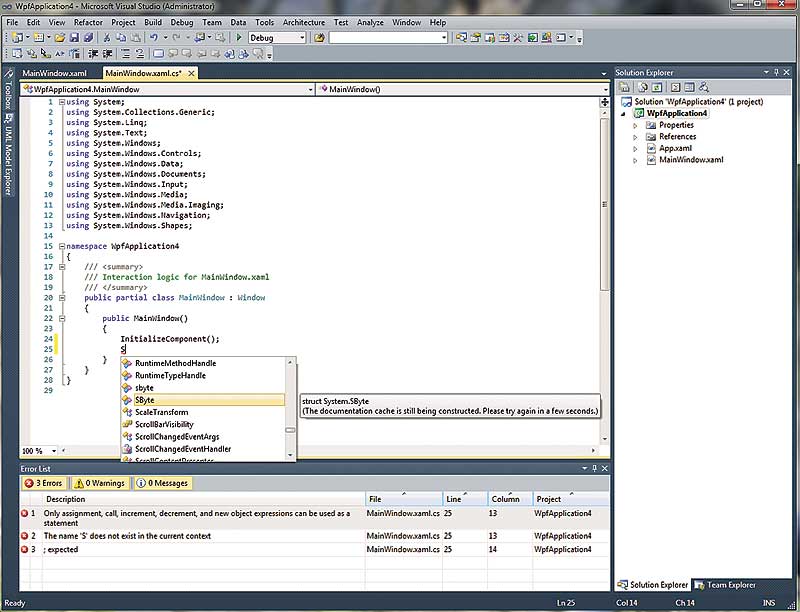
Task: Refresh the Solution Explorer tree
Action: coord(657,87)
